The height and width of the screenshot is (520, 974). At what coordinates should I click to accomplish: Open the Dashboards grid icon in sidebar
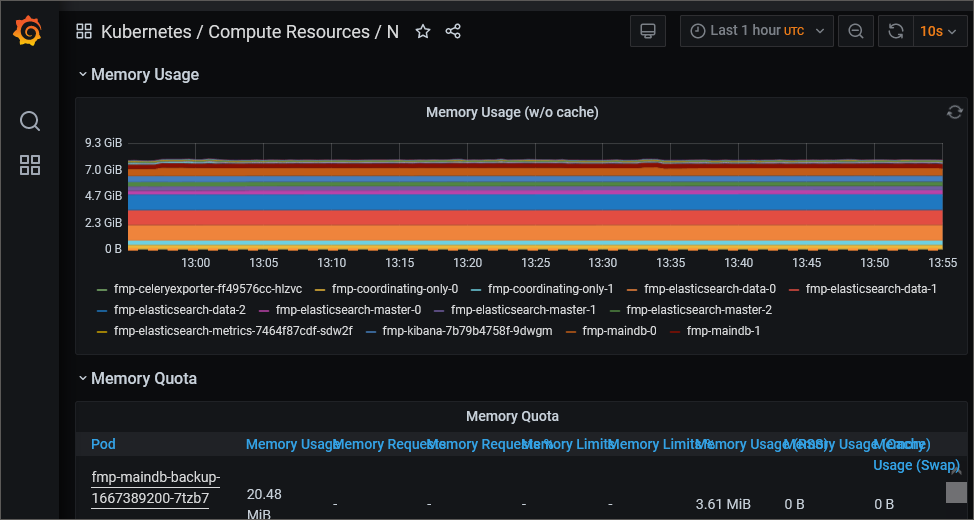[30, 166]
